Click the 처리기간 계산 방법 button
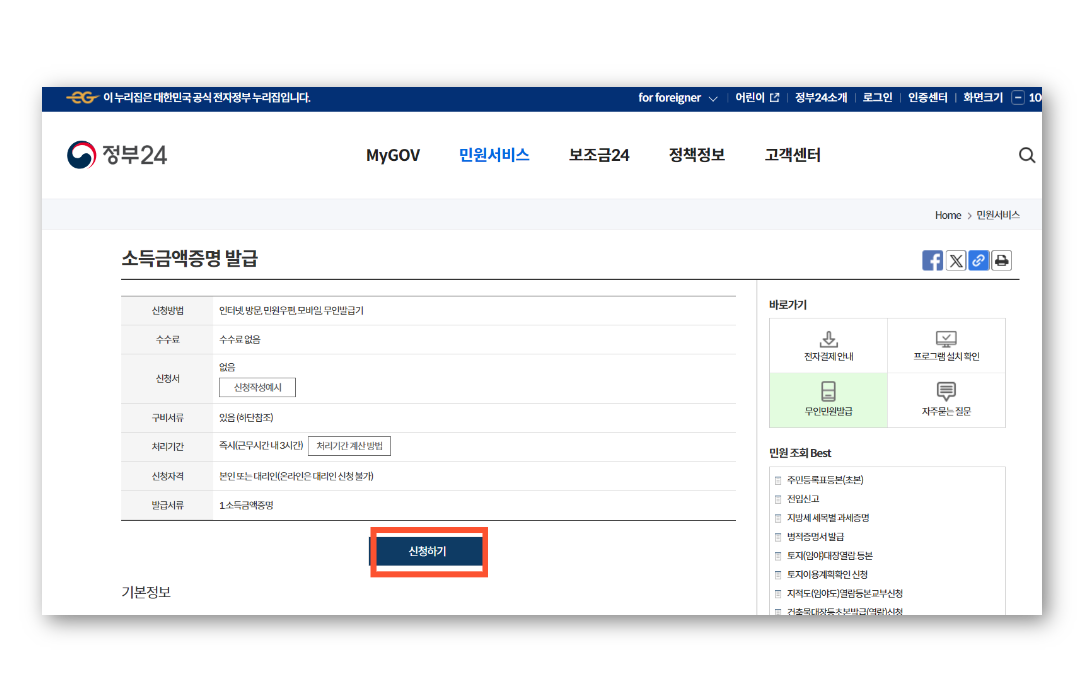The height and width of the screenshot is (700, 1080). [349, 446]
